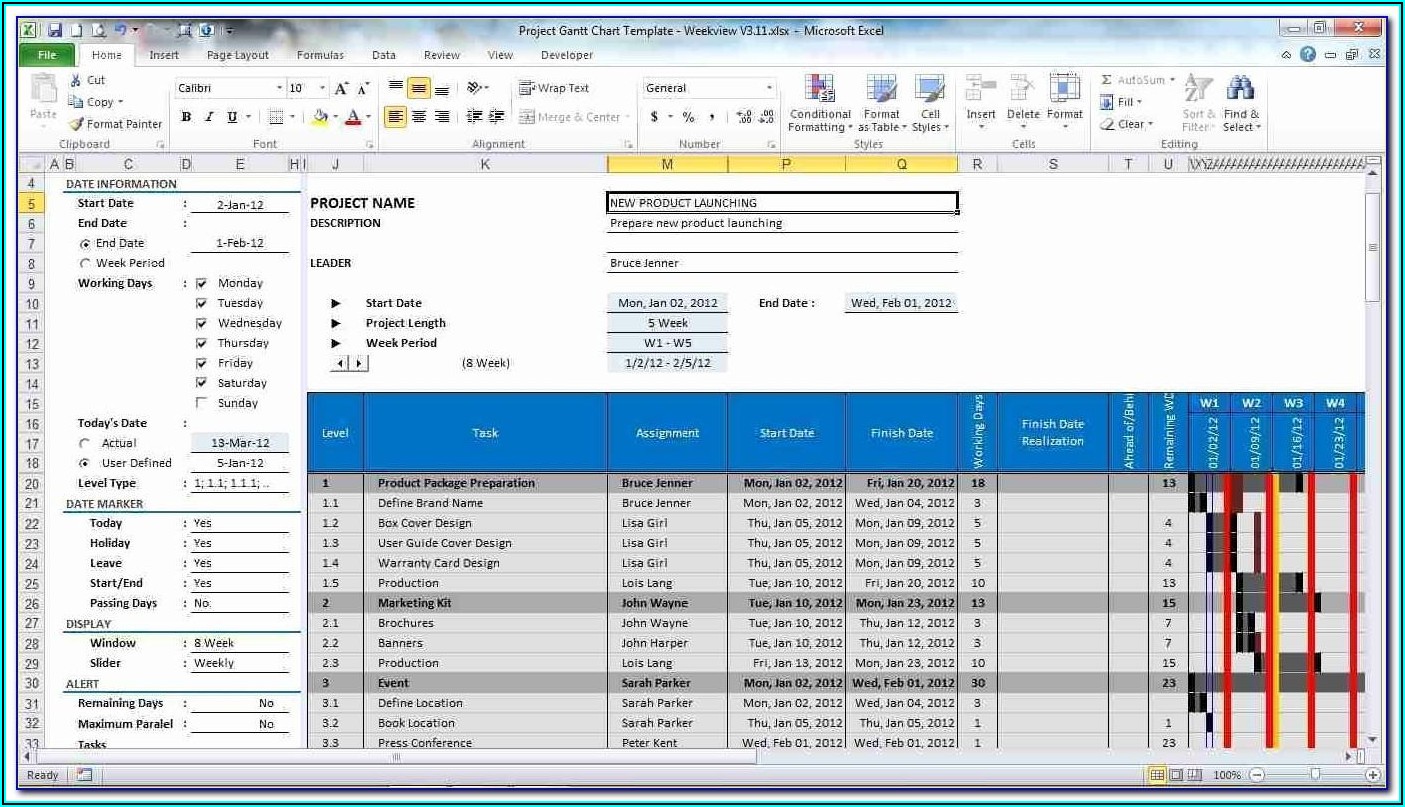The height and width of the screenshot is (807, 1405).
Task: Toggle Bold formatting in Font group
Action: (x=186, y=117)
